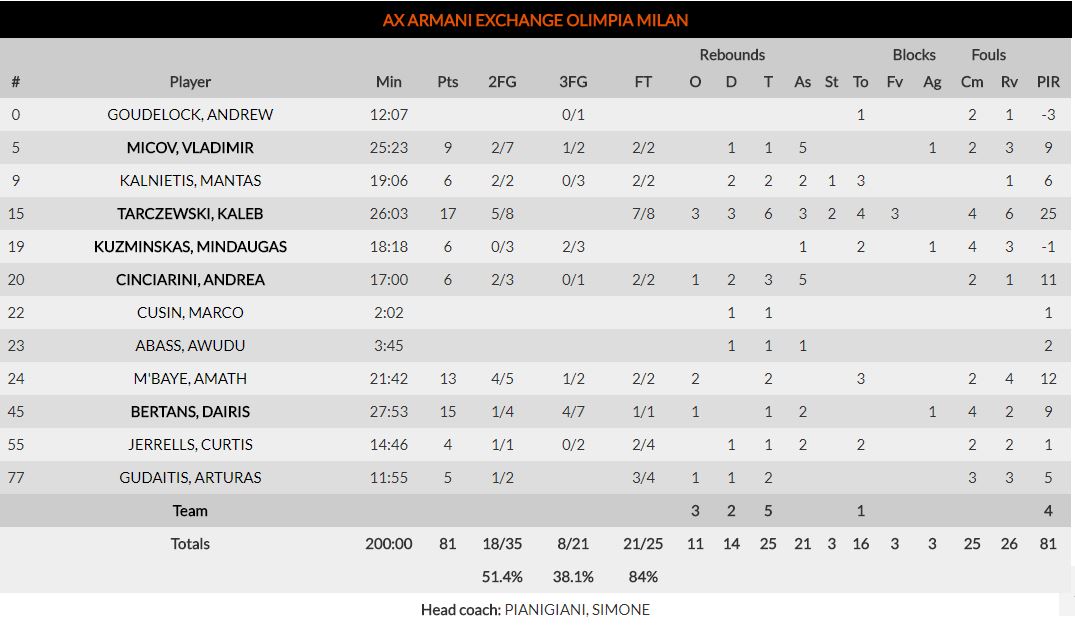Screen dimensions: 1075x635
Task: Click the PIR column header
Action: [1048, 82]
